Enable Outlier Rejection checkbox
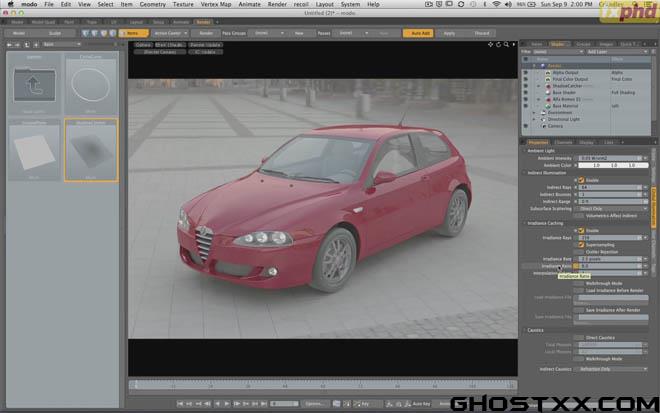 point(580,252)
